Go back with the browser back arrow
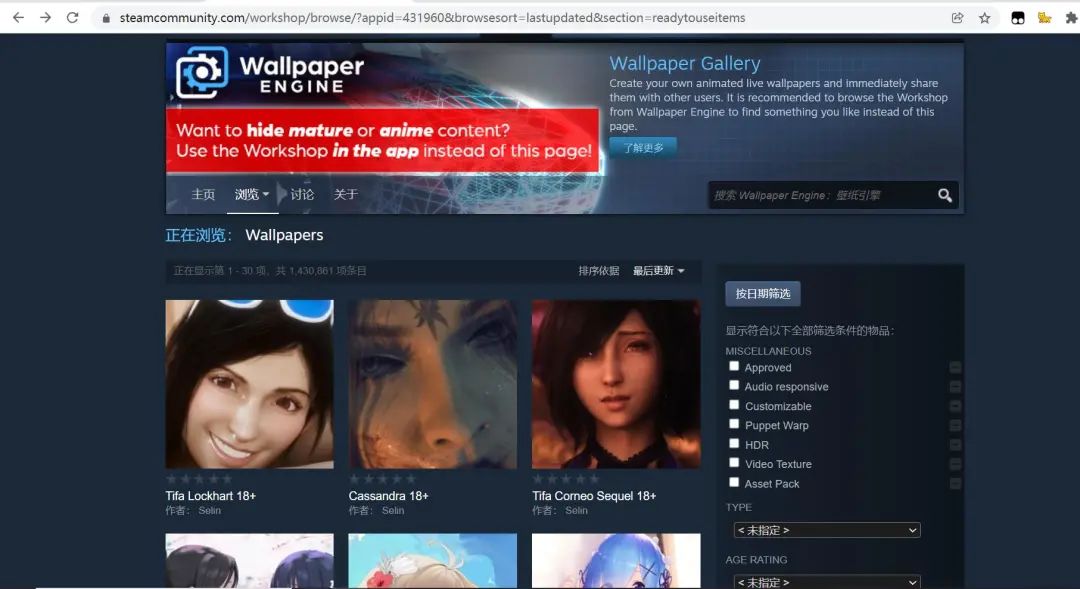Screen dimensions: 1080x589 [18, 18]
